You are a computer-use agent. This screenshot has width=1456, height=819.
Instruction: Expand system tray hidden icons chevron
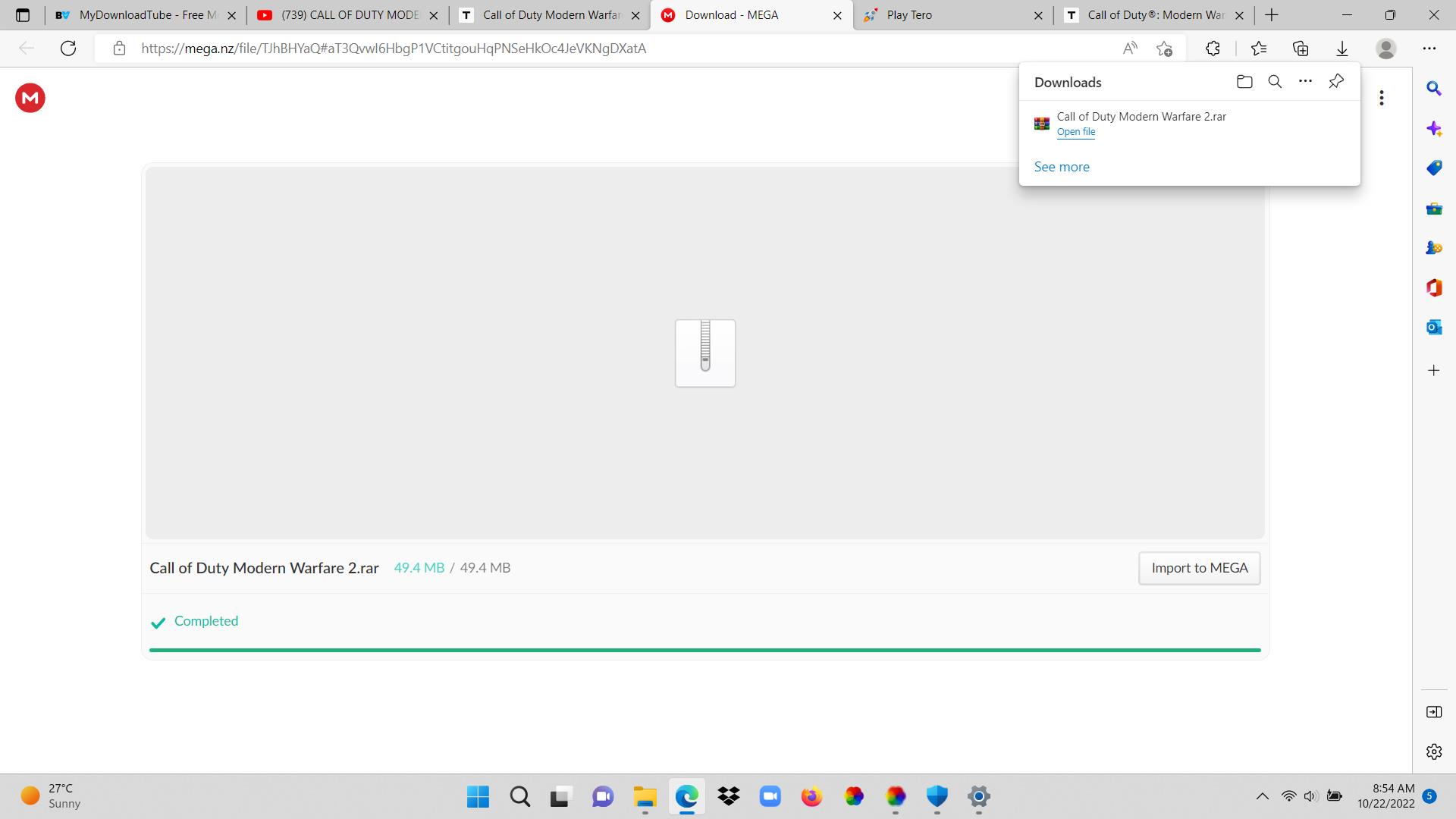coord(1262,796)
